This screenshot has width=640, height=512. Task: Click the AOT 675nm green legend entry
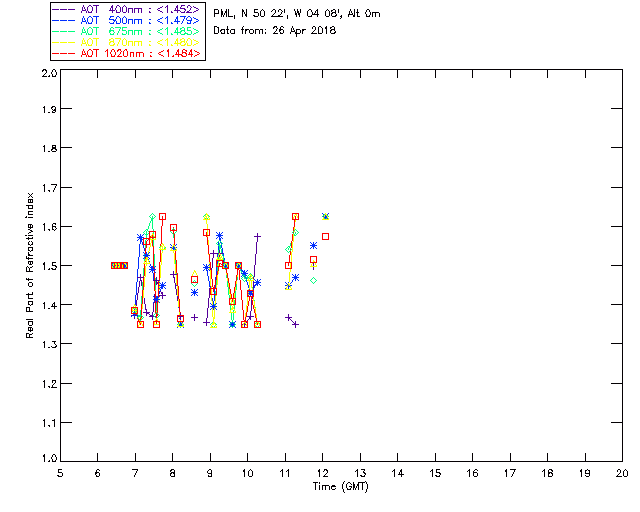click(126, 31)
